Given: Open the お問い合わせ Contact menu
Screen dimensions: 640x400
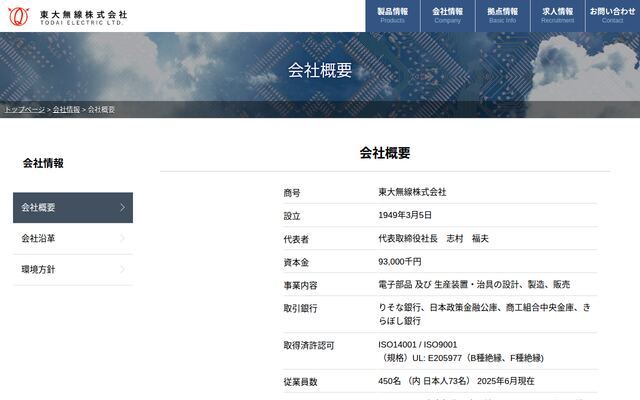Looking at the screenshot, I should click(613, 16).
